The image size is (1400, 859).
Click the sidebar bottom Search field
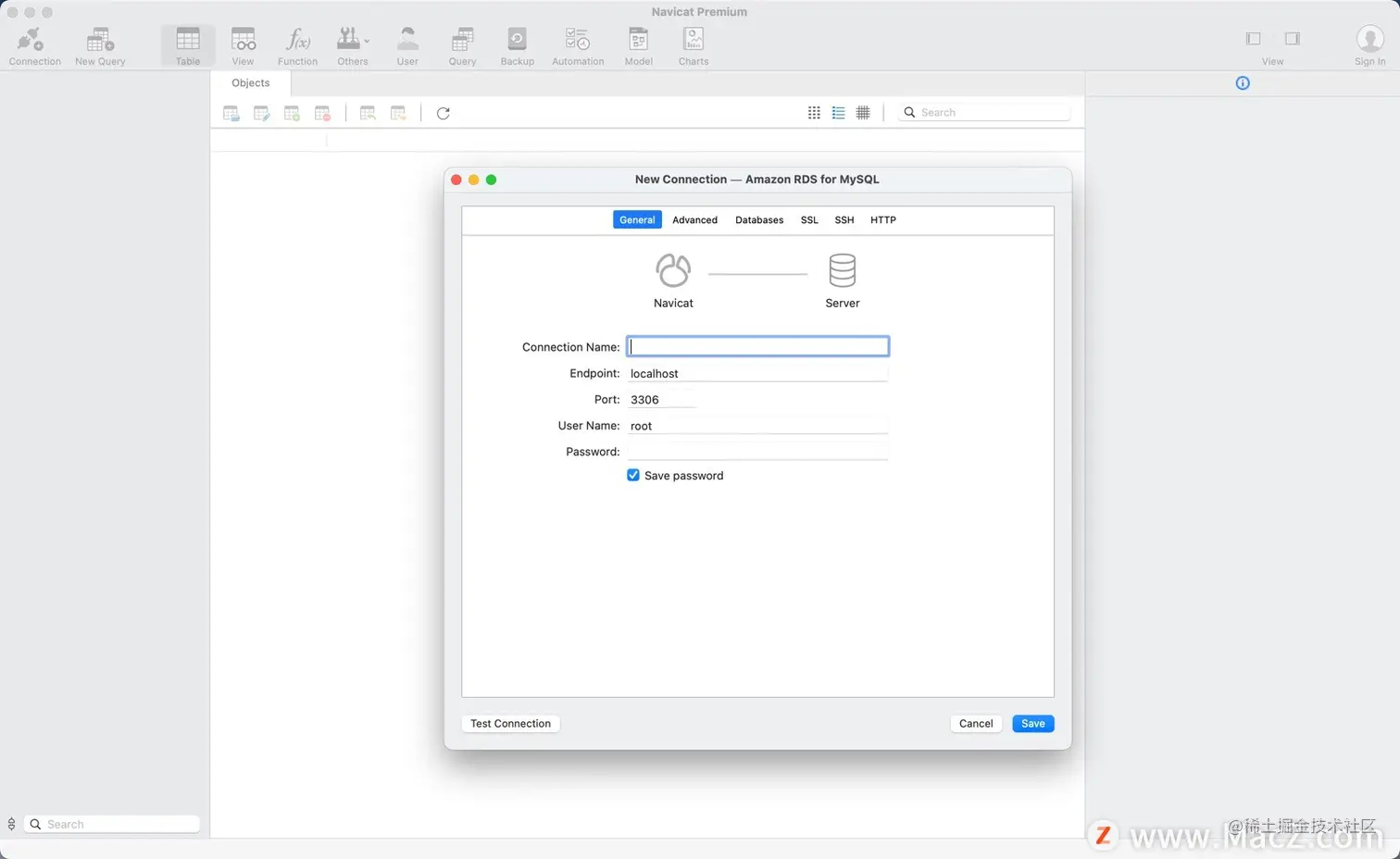click(x=111, y=824)
